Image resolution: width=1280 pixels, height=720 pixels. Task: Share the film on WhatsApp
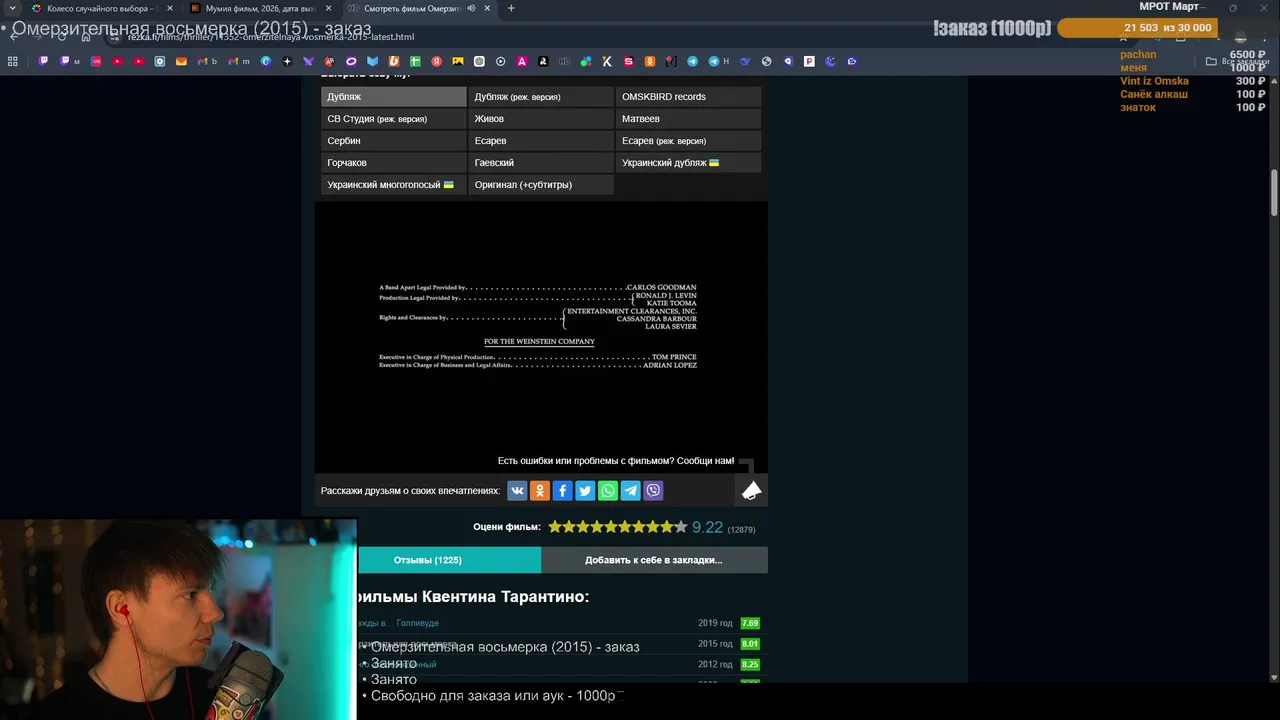[608, 490]
